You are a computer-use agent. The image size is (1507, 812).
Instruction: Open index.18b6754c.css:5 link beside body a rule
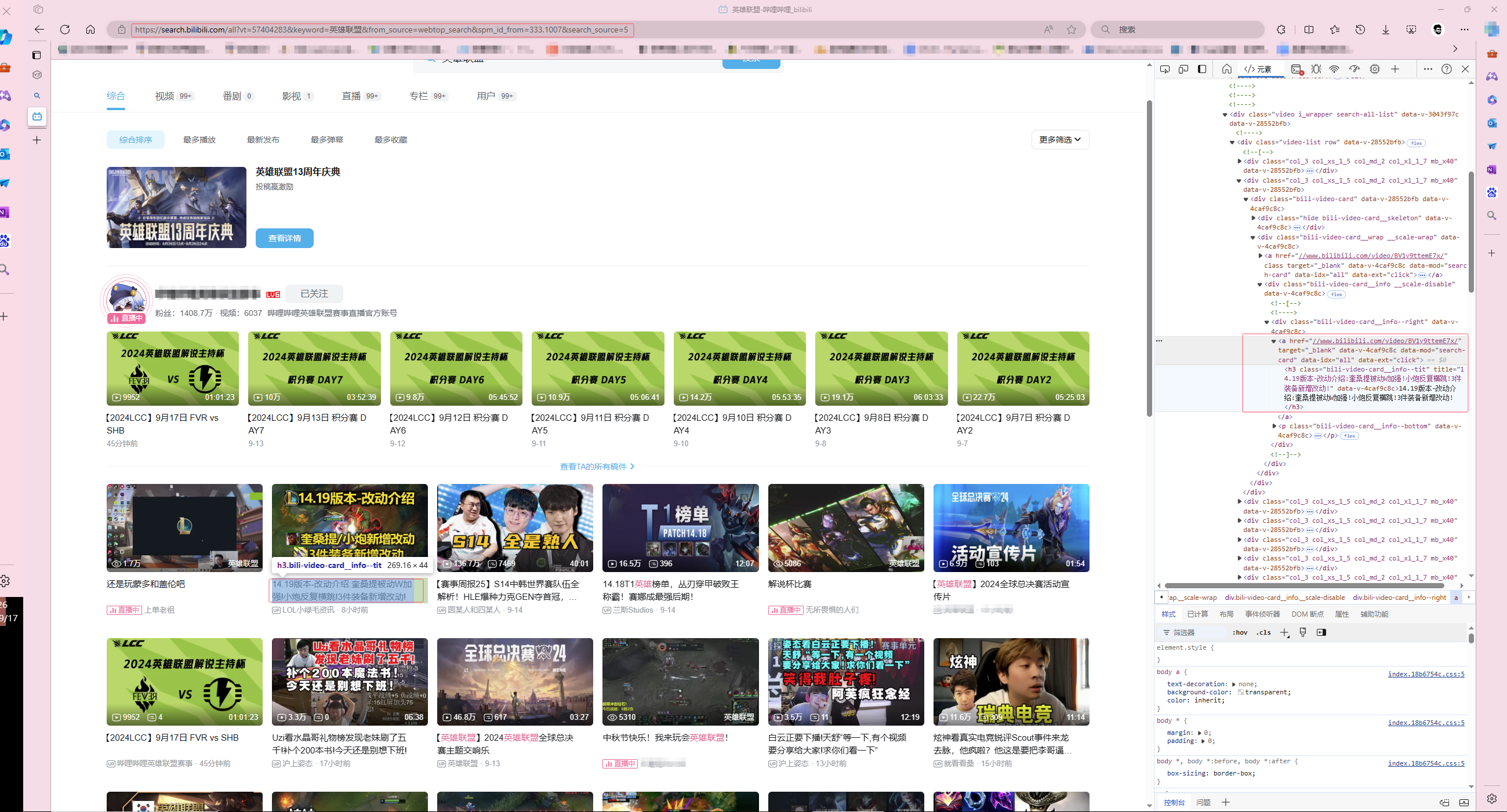point(1426,674)
